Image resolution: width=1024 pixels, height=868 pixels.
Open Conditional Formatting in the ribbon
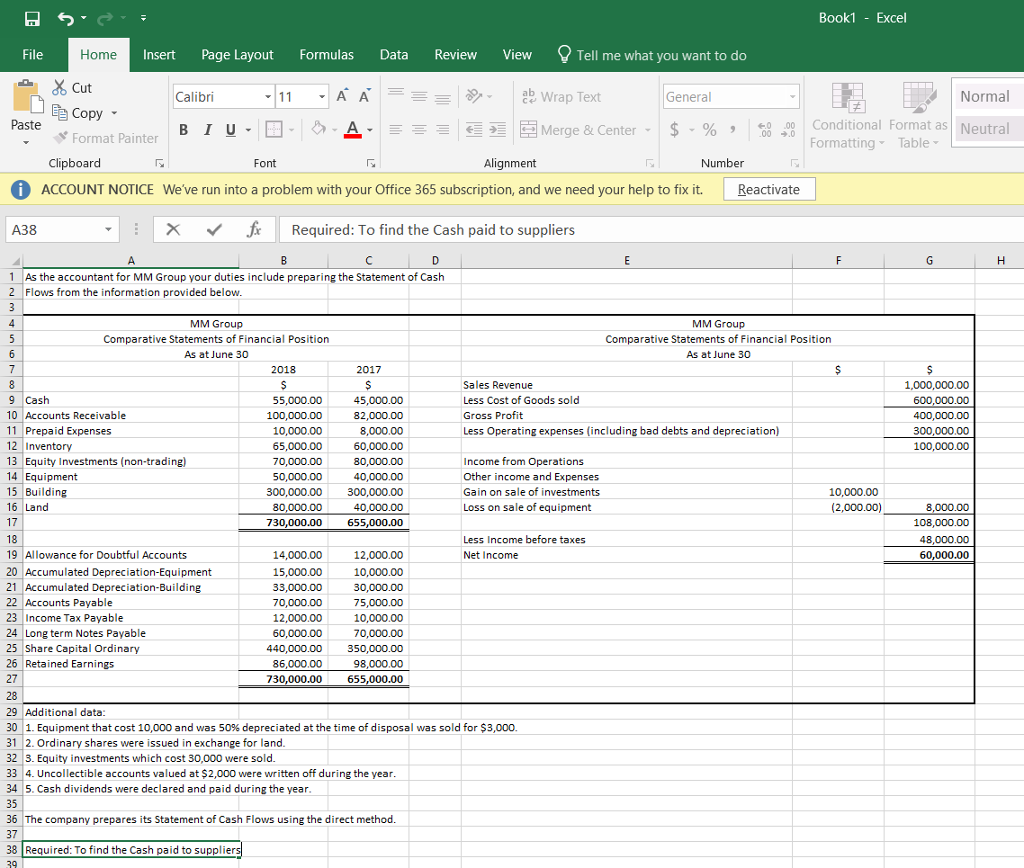click(x=846, y=114)
